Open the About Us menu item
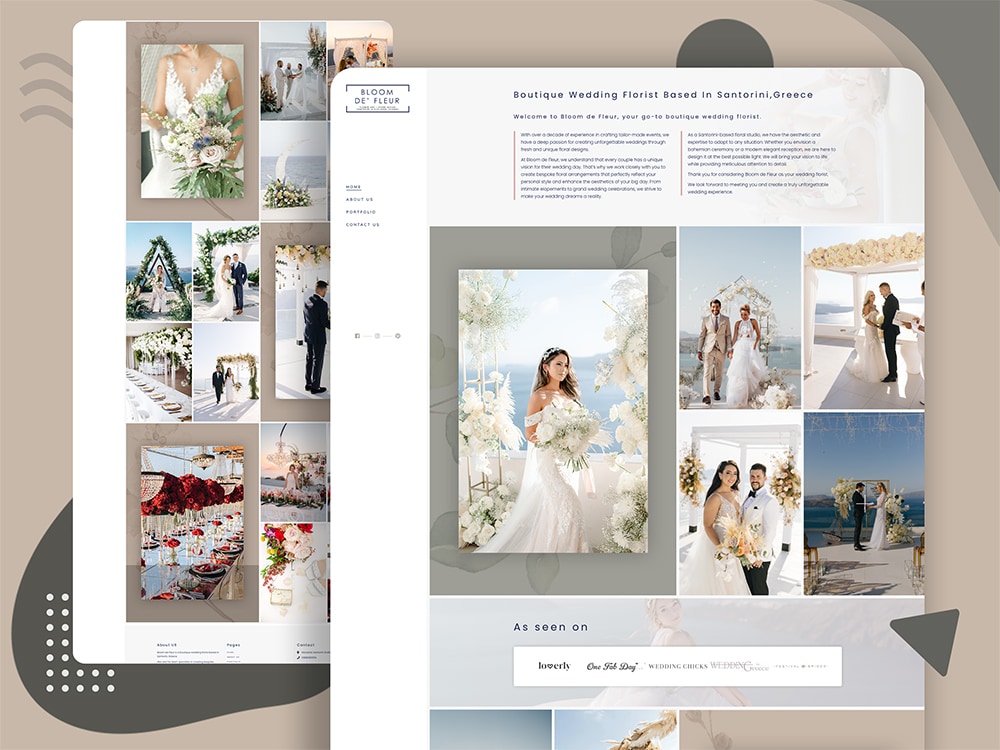The width and height of the screenshot is (1000, 750). (359, 199)
